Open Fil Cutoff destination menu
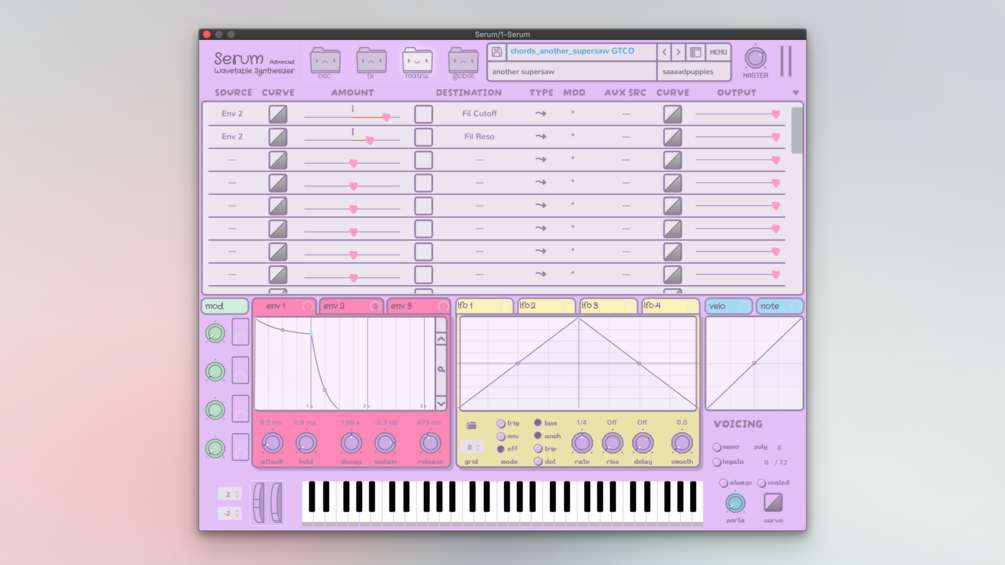 pyautogui.click(x=479, y=113)
